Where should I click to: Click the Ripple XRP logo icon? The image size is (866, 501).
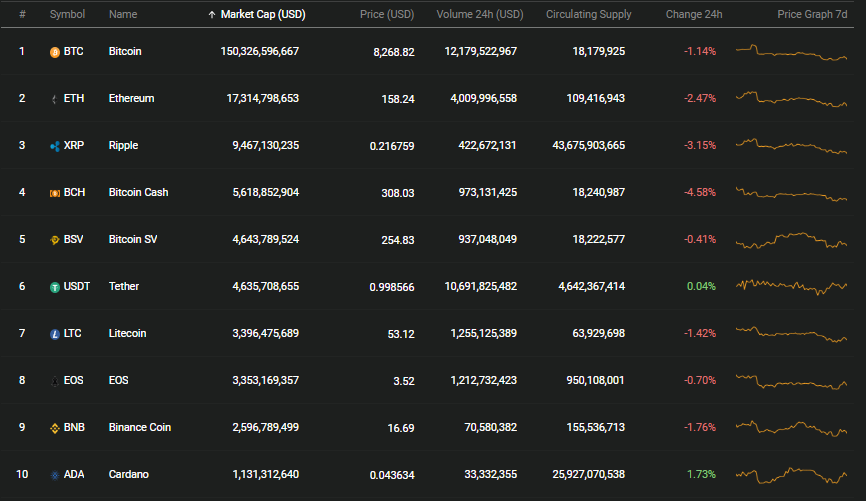[55, 146]
